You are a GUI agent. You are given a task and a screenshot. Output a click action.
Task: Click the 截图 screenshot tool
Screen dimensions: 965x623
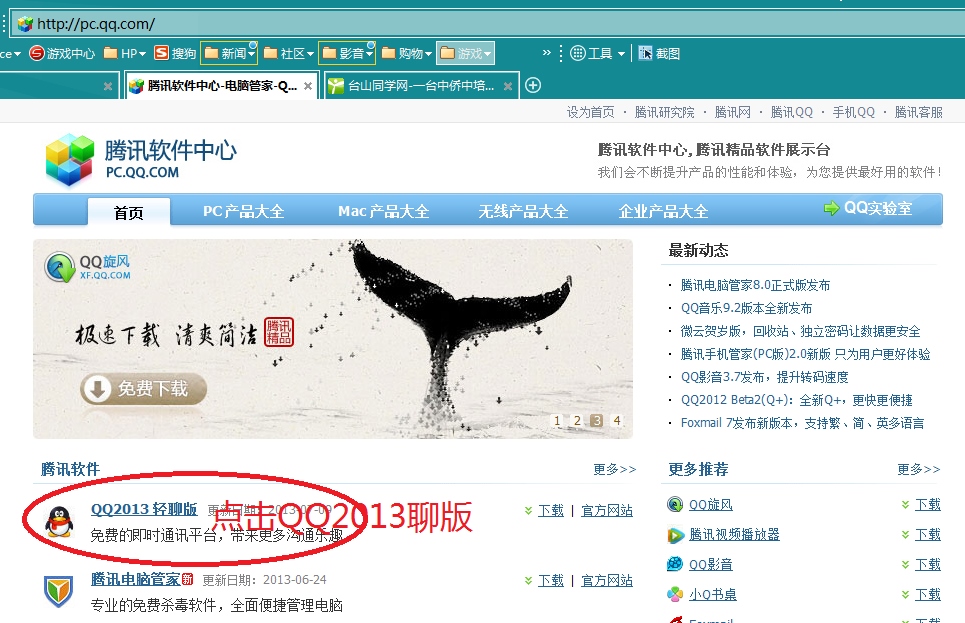659,54
